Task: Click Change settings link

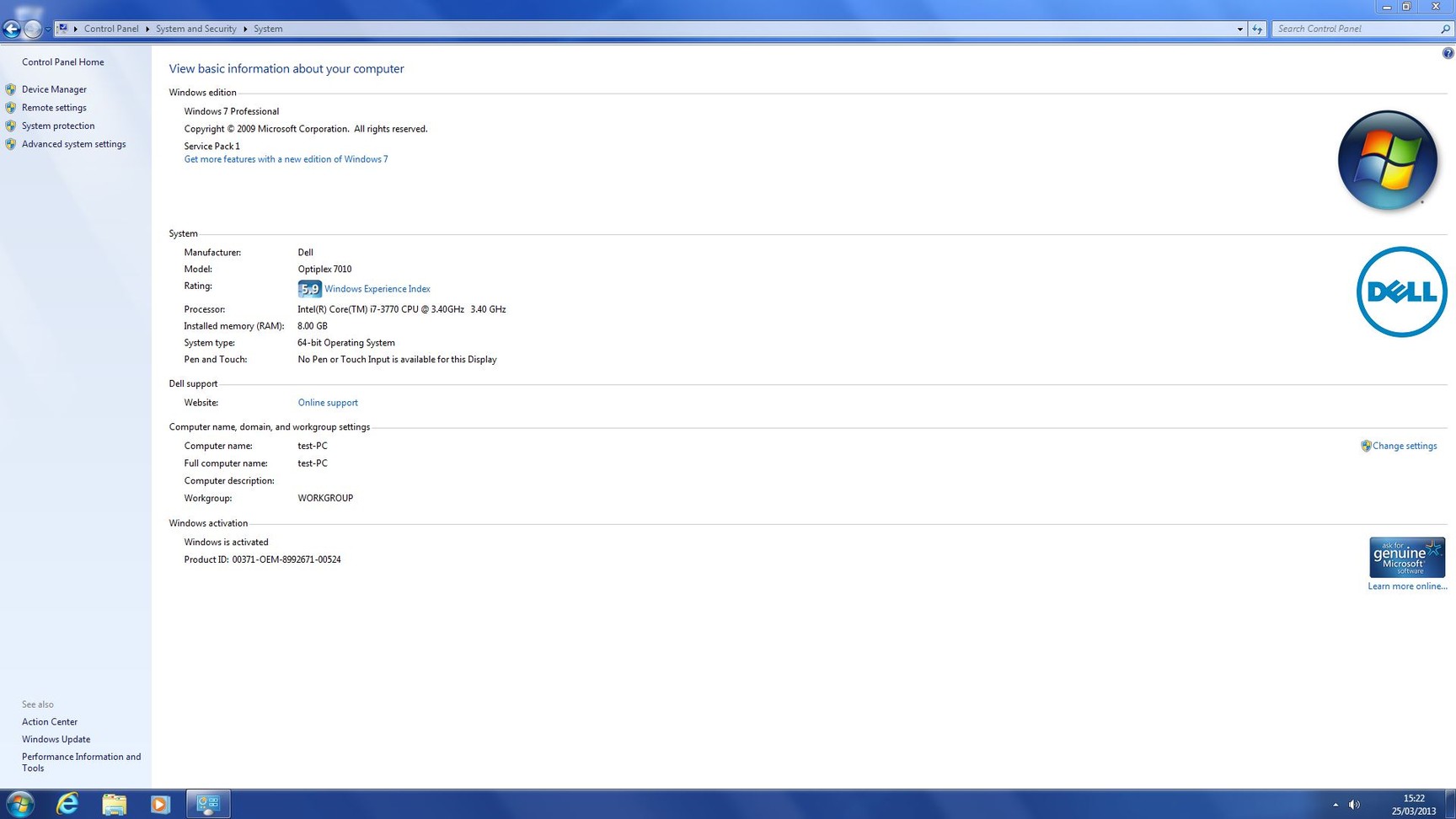Action: 1405,446
